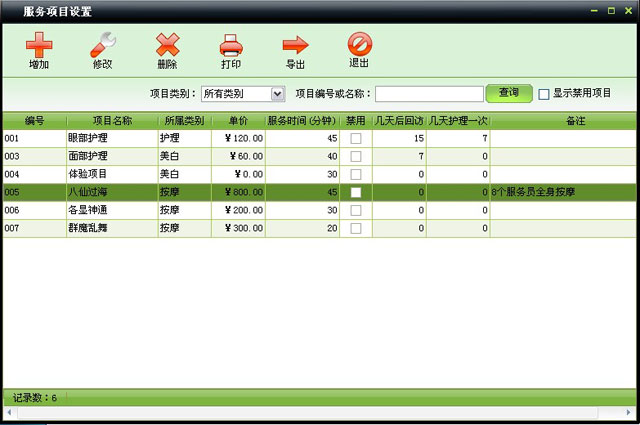Click the Exit (退出) toolbar icon
The width and height of the screenshot is (640, 425).
coord(359,45)
